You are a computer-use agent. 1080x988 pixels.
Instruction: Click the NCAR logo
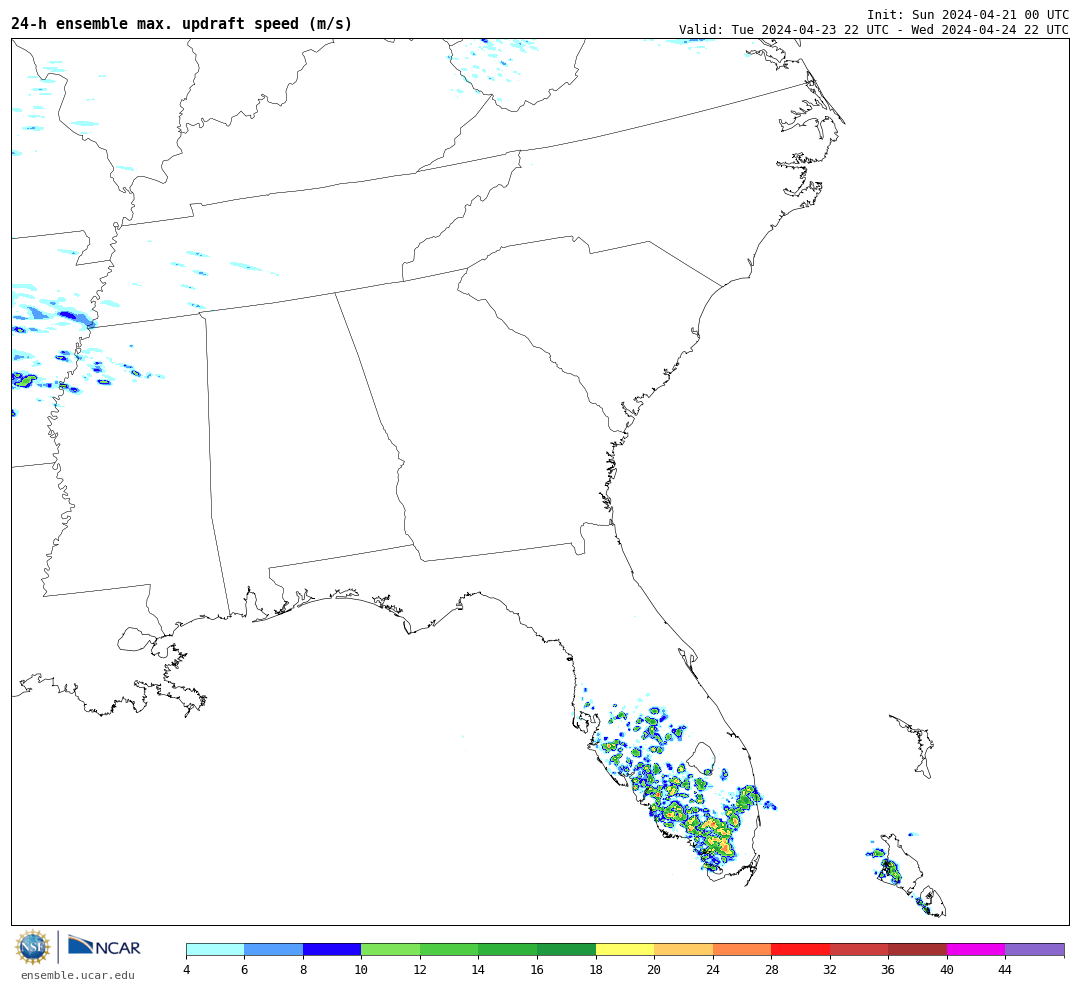(104, 946)
